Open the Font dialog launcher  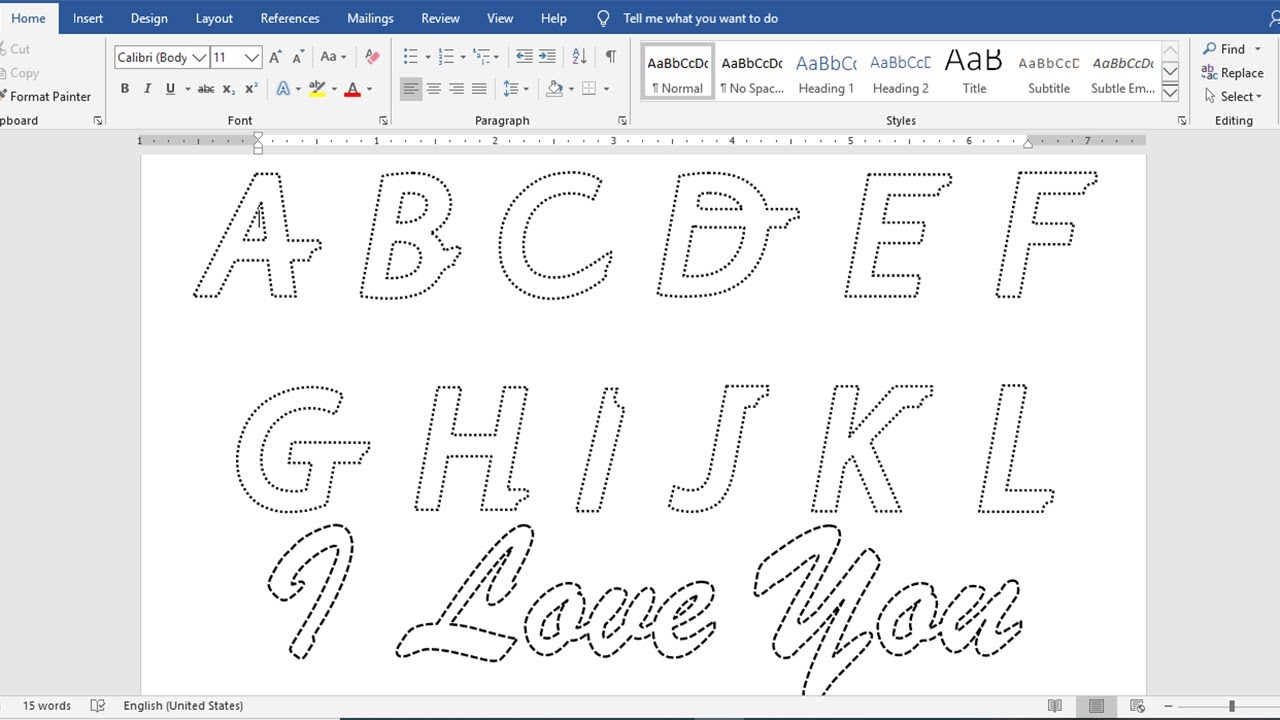coord(383,121)
